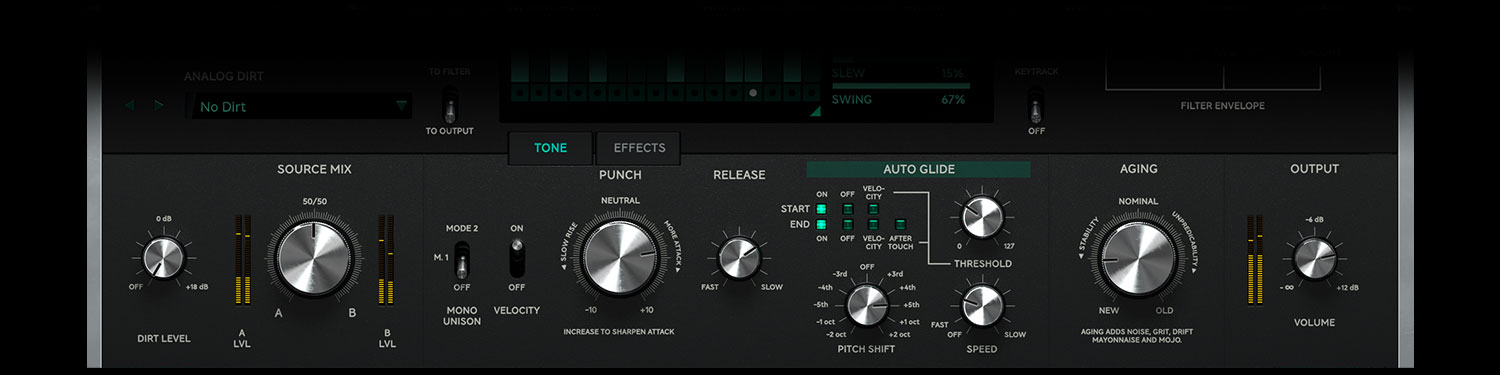
Task: Enable Auto Glide START ON light
Action: (x=823, y=209)
